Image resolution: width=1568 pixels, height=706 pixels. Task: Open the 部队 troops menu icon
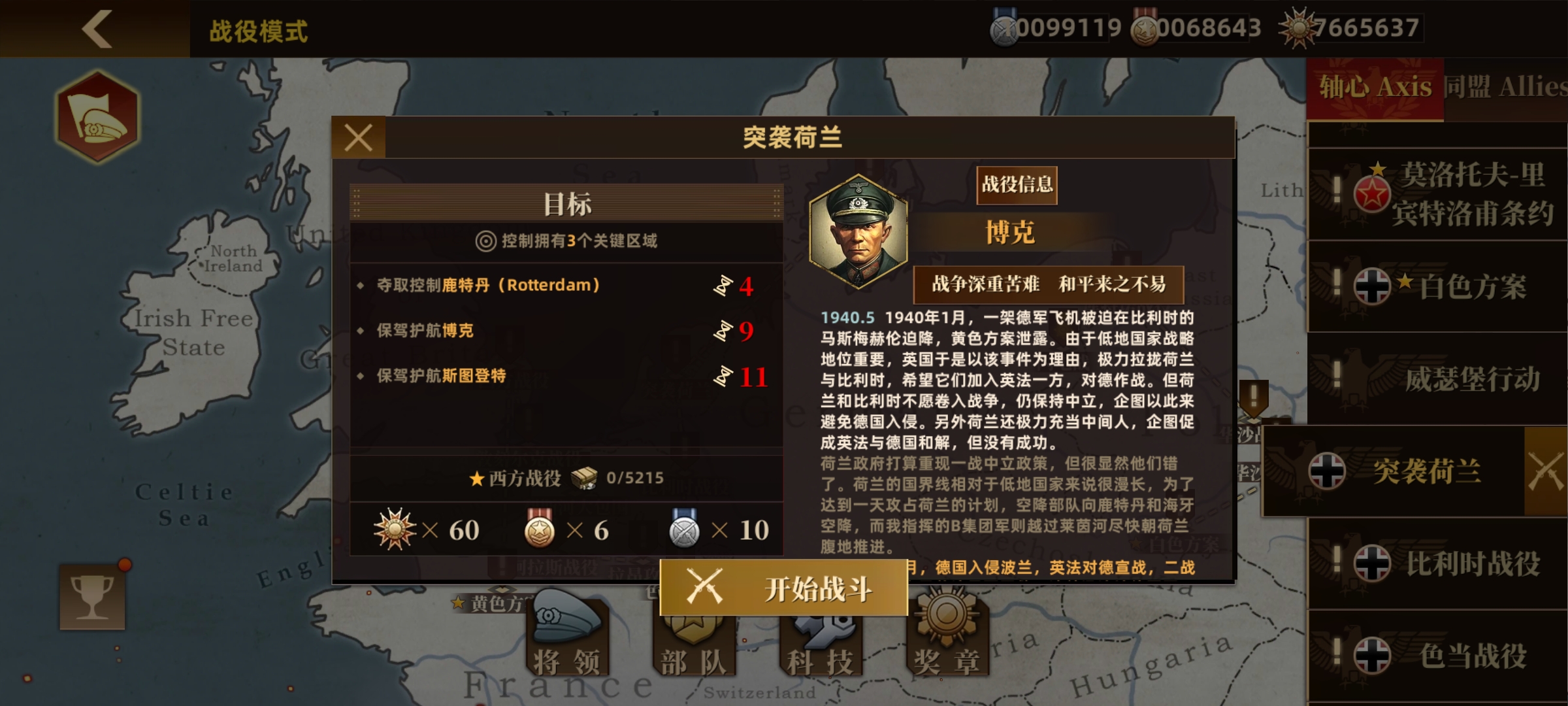pos(694,644)
